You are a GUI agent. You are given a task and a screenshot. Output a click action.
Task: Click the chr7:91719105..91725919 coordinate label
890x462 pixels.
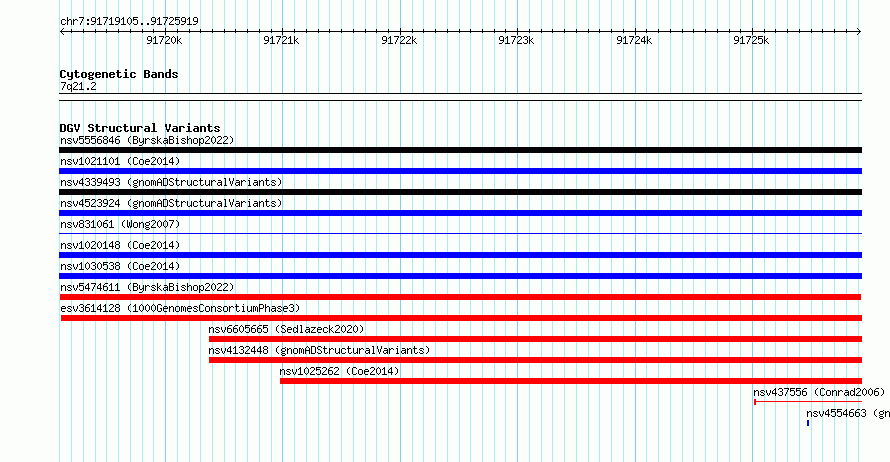point(129,22)
